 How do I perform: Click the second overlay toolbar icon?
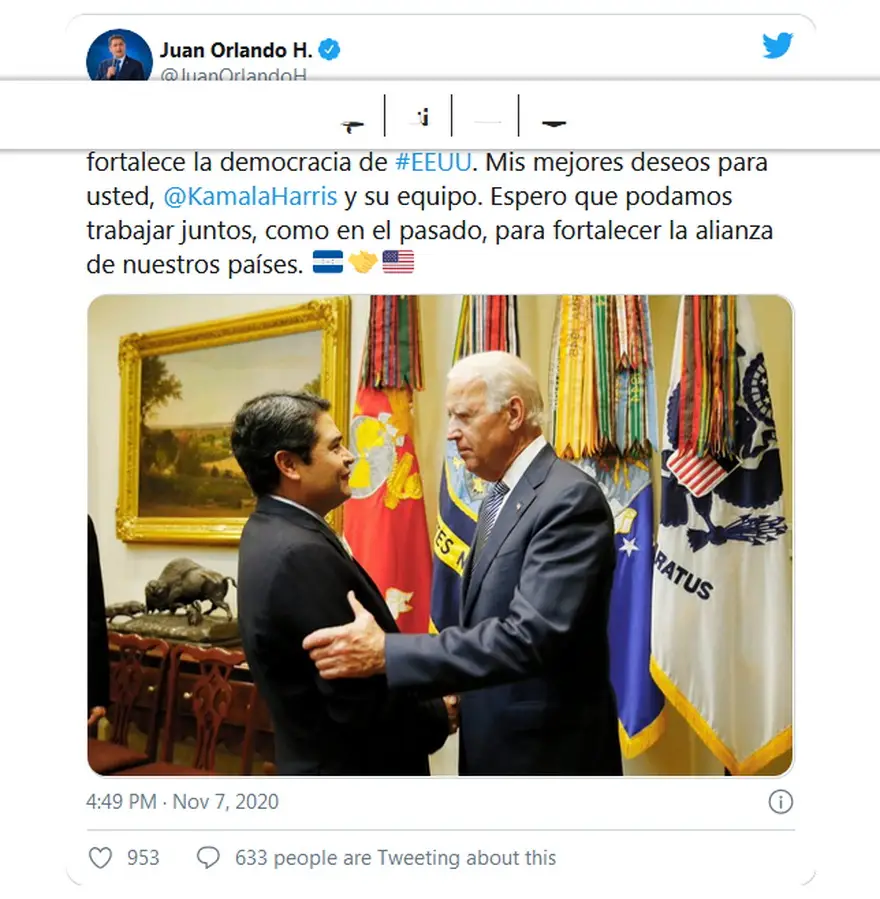point(423,117)
